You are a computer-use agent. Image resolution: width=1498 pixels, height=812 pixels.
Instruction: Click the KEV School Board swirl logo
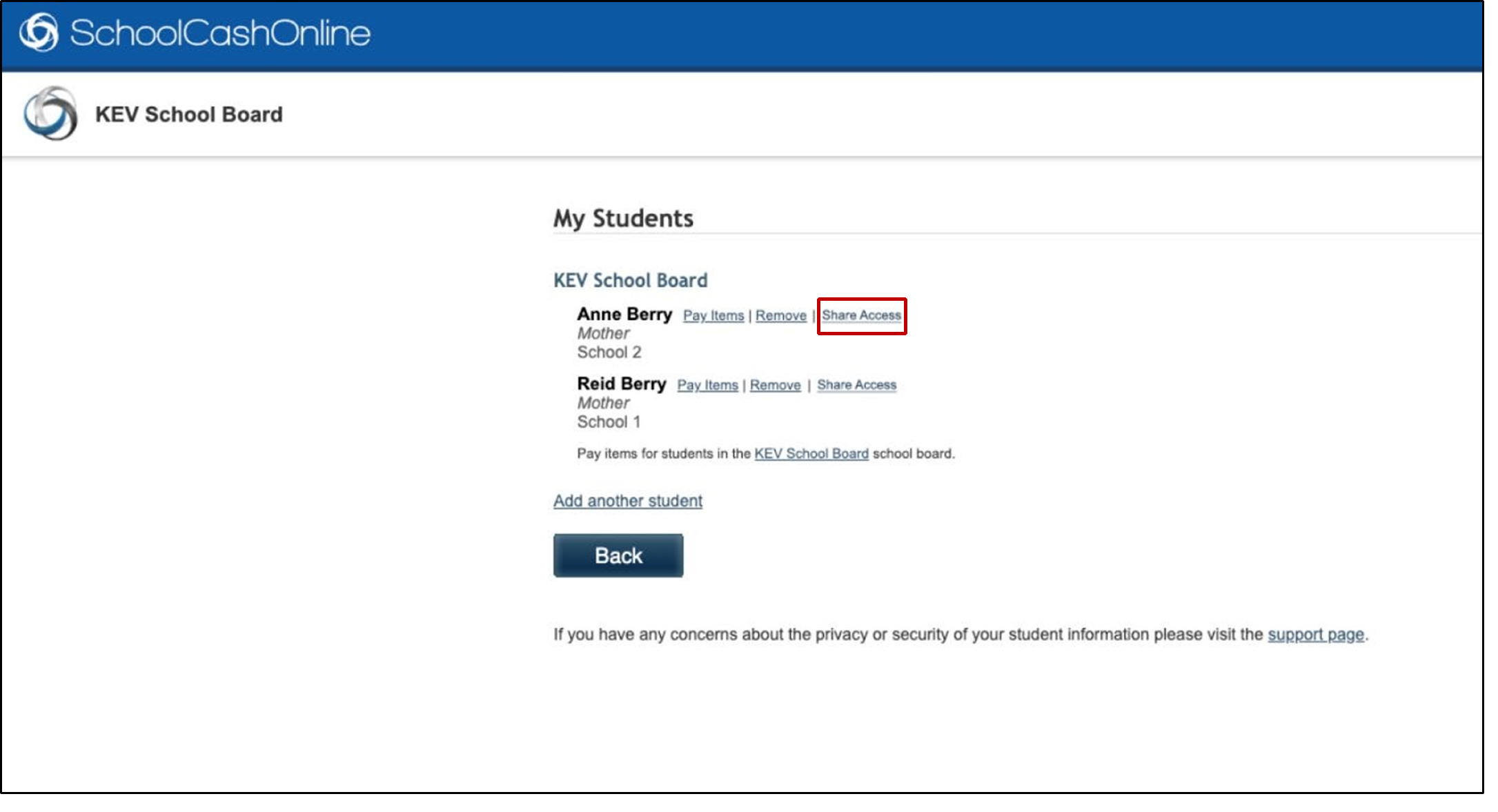[x=50, y=114]
